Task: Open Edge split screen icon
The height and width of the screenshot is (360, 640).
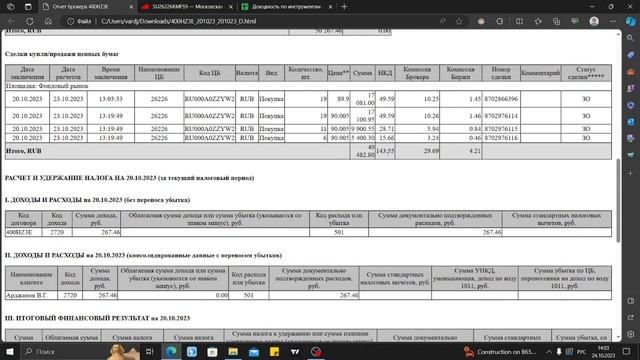Action: (x=519, y=21)
